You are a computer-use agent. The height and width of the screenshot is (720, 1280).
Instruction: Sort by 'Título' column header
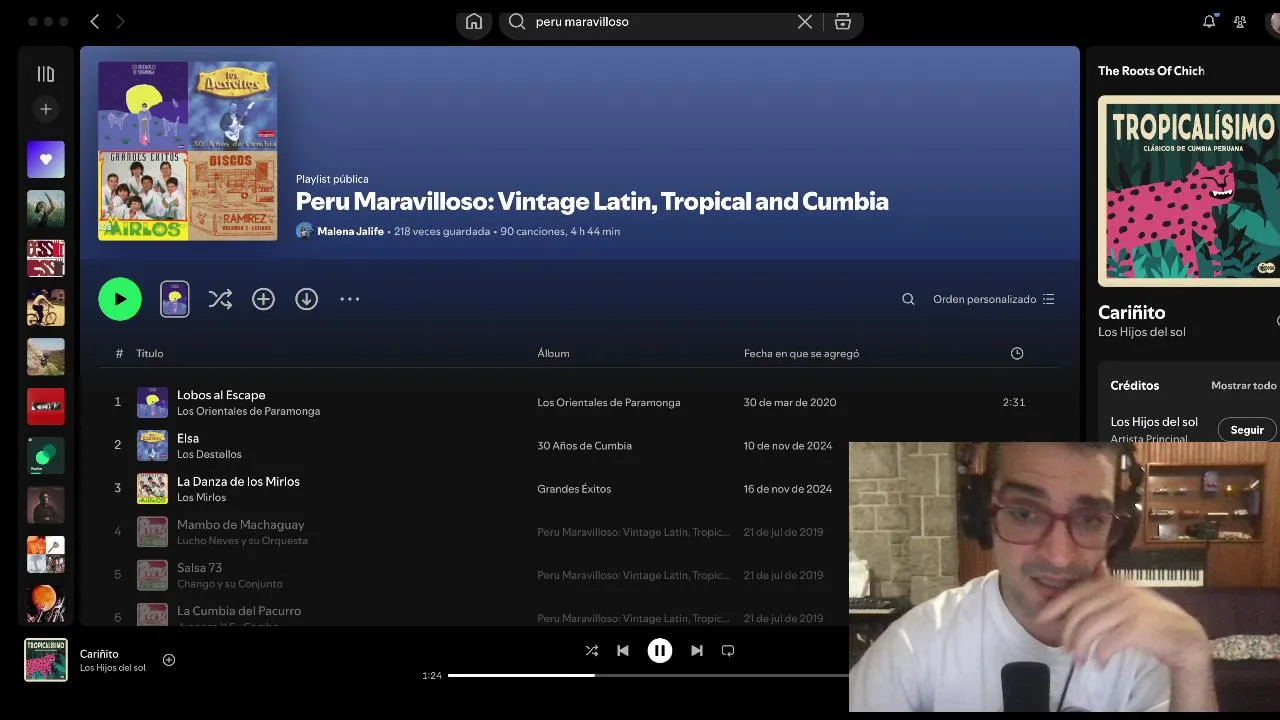(x=150, y=353)
